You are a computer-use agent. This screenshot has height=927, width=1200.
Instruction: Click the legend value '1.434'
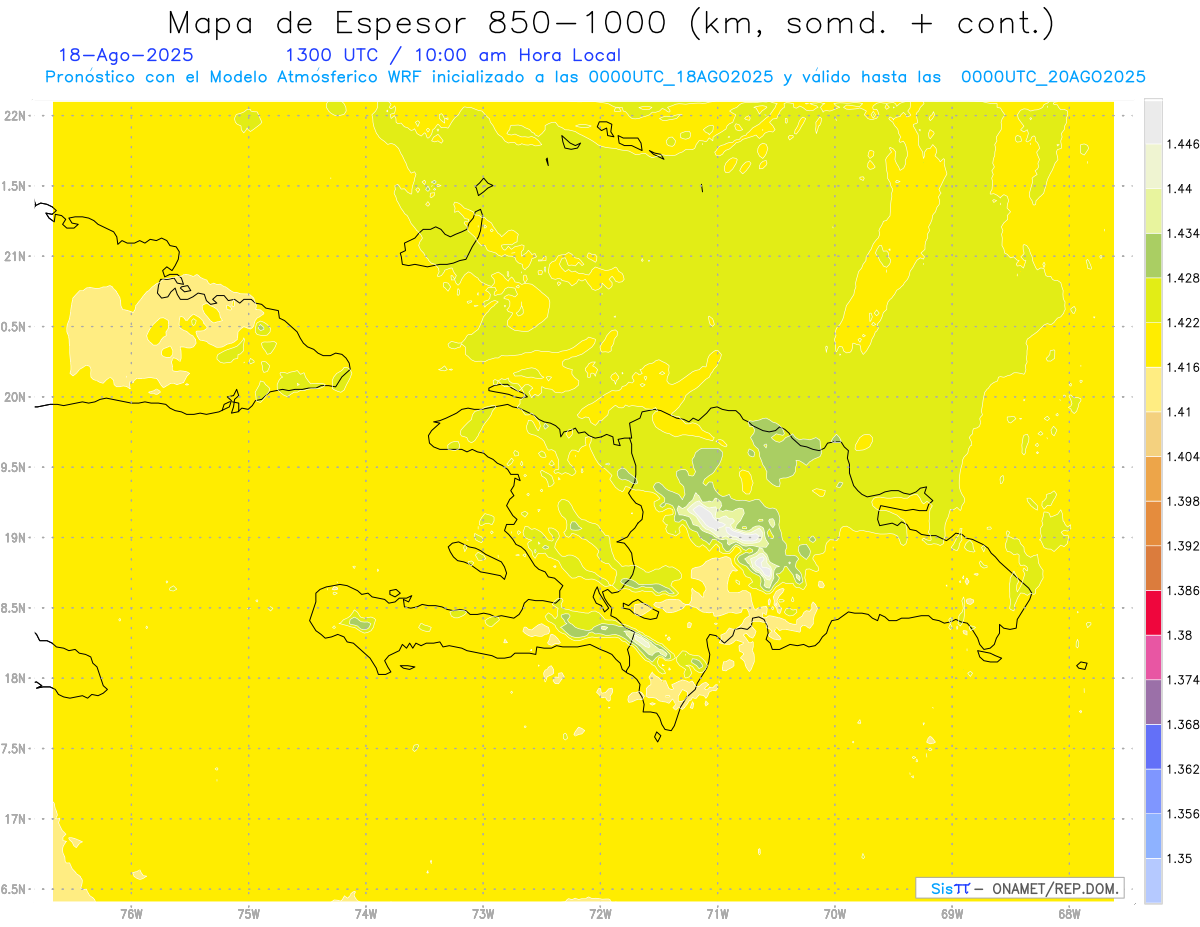click(x=1184, y=233)
